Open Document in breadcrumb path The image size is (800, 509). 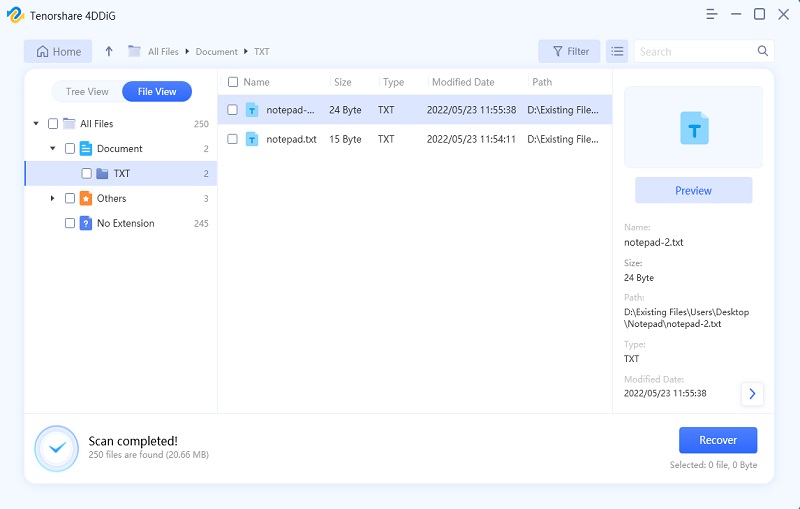[x=217, y=52]
